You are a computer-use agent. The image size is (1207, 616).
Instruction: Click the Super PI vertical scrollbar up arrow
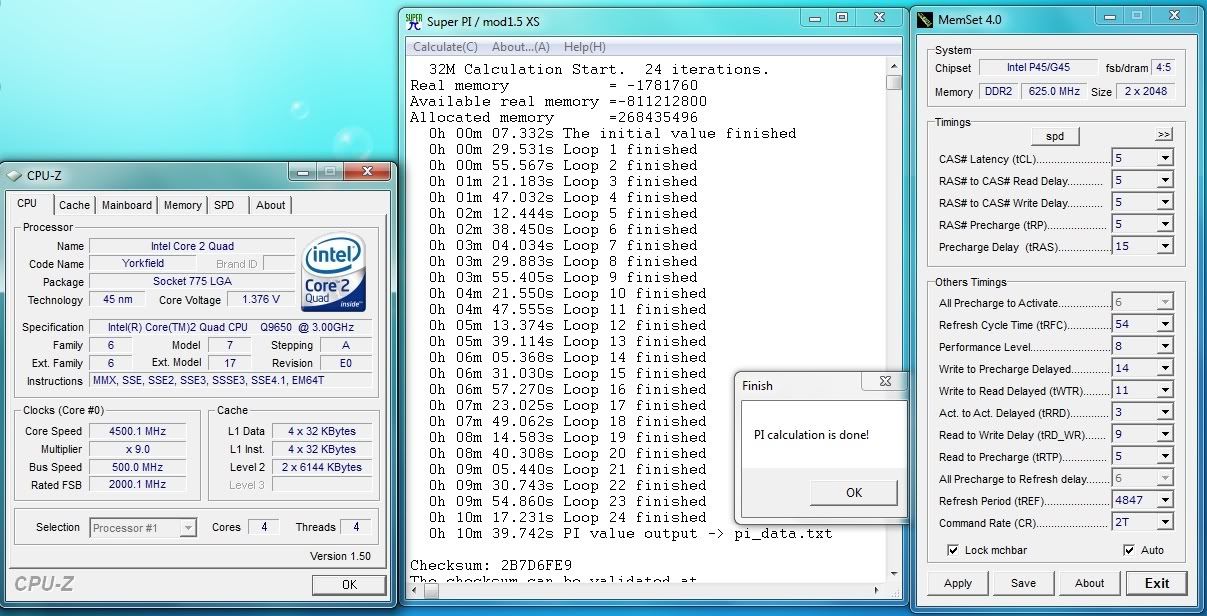[894, 66]
